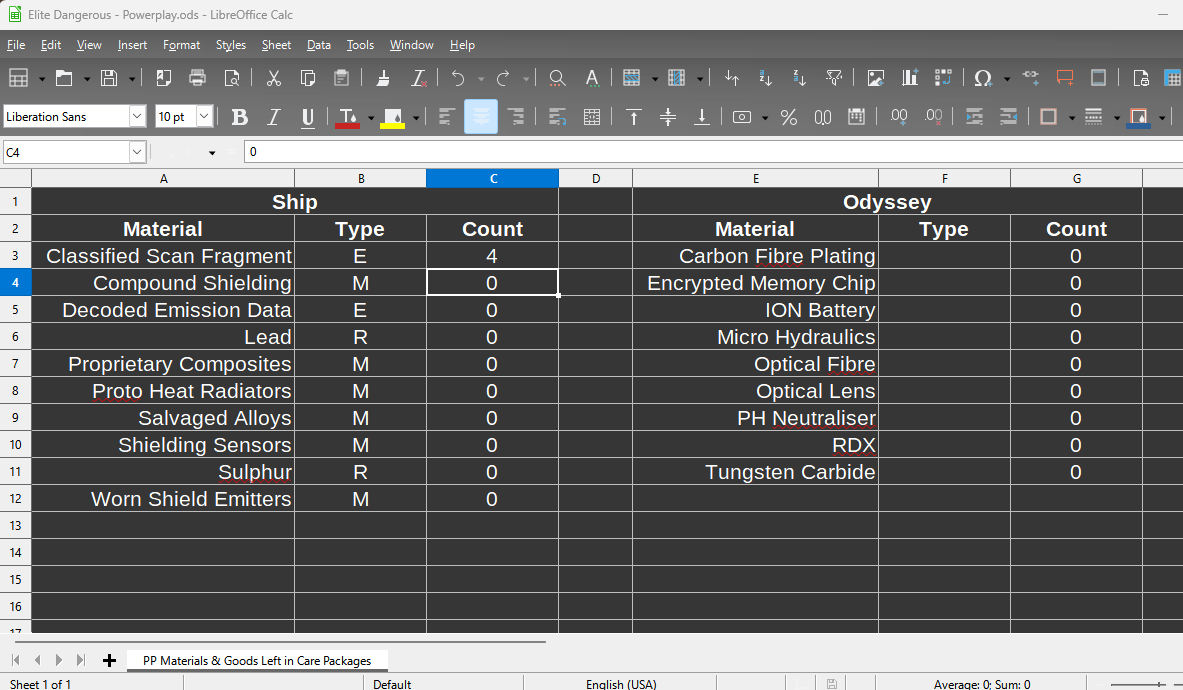Open the Sheet menu
This screenshot has width=1183, height=690.
pos(276,45)
